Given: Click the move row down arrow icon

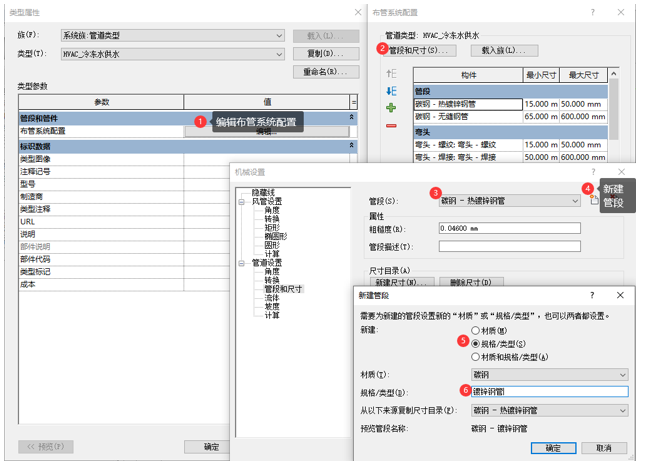Looking at the screenshot, I should pyautogui.click(x=391, y=91).
